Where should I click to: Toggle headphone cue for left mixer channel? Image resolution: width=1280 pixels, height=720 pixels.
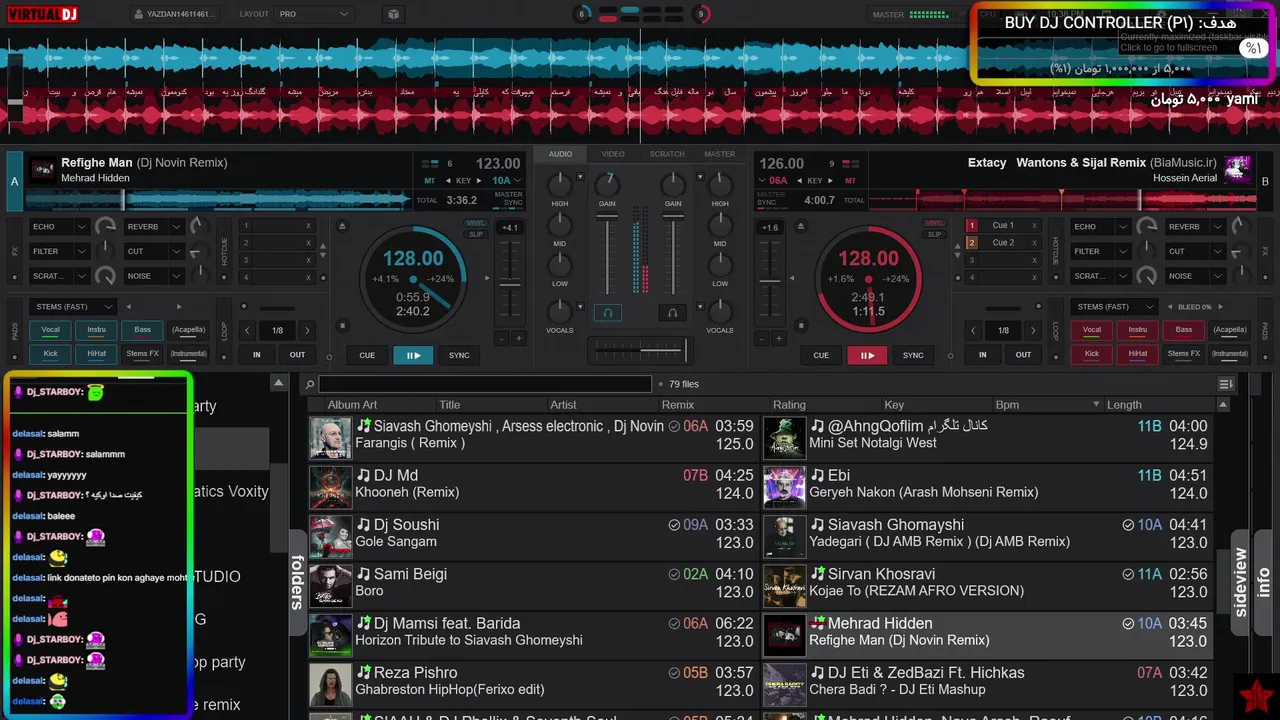607,313
